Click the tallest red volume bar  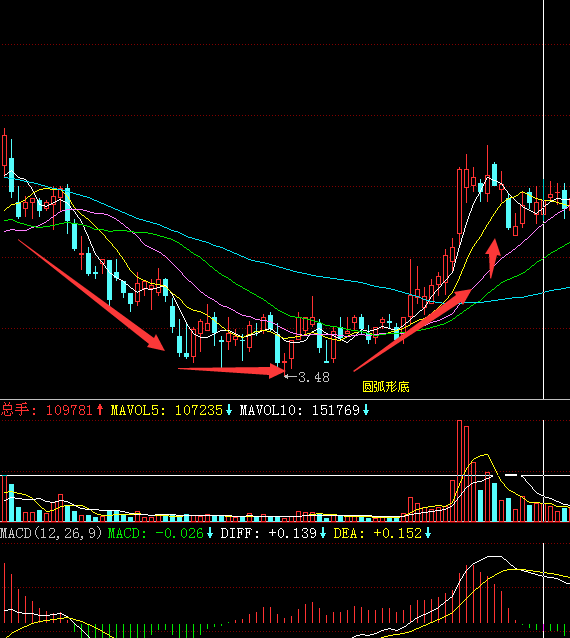click(459, 471)
